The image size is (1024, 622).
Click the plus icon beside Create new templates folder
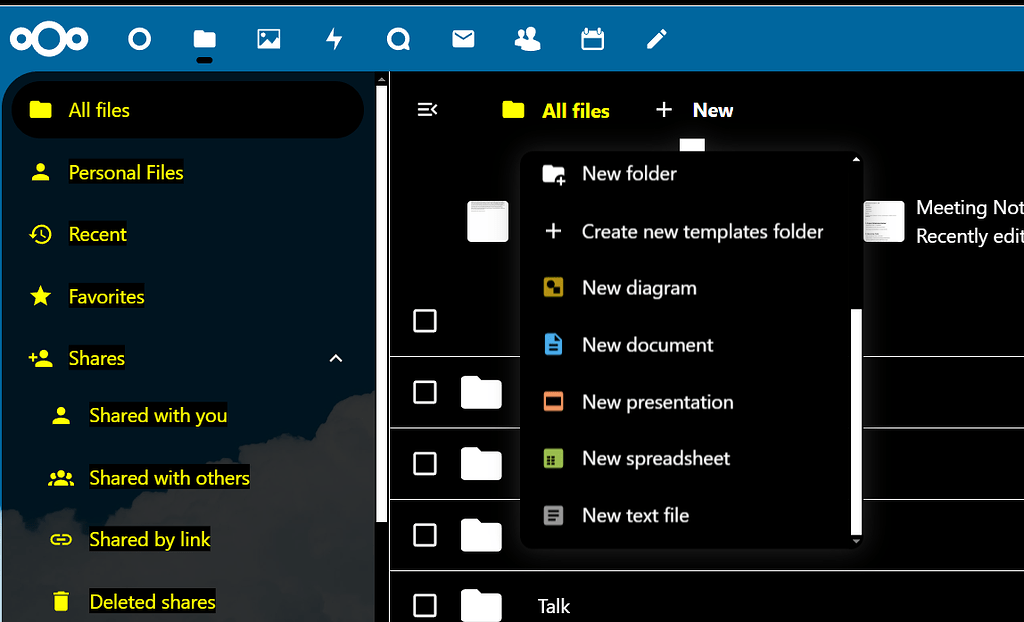click(554, 231)
